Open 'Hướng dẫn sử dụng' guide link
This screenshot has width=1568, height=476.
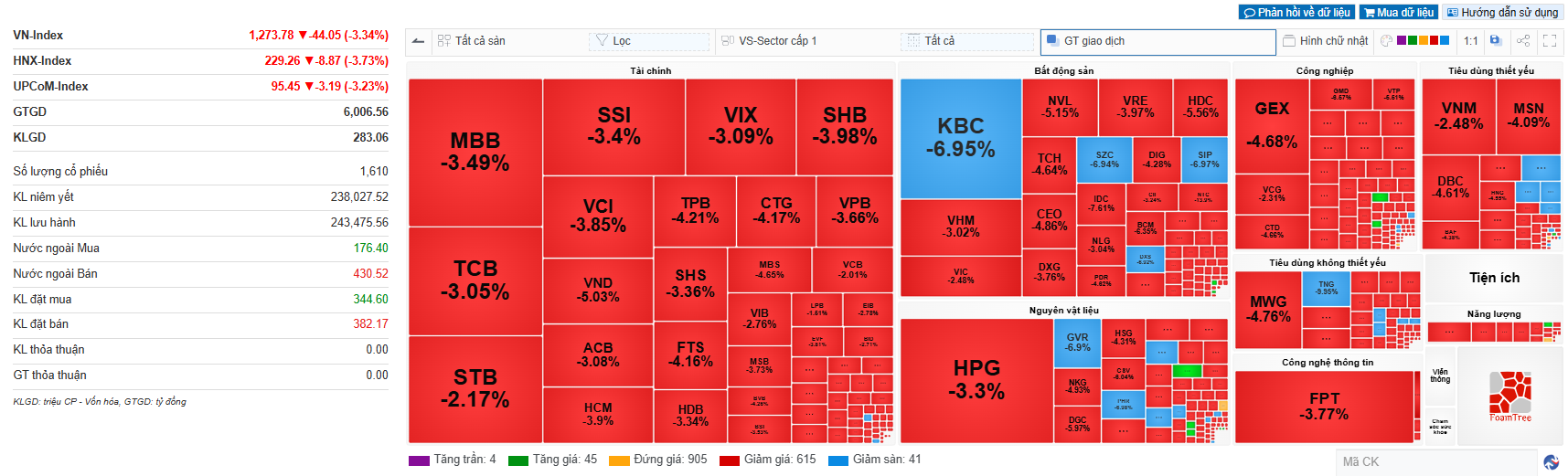click(1501, 12)
